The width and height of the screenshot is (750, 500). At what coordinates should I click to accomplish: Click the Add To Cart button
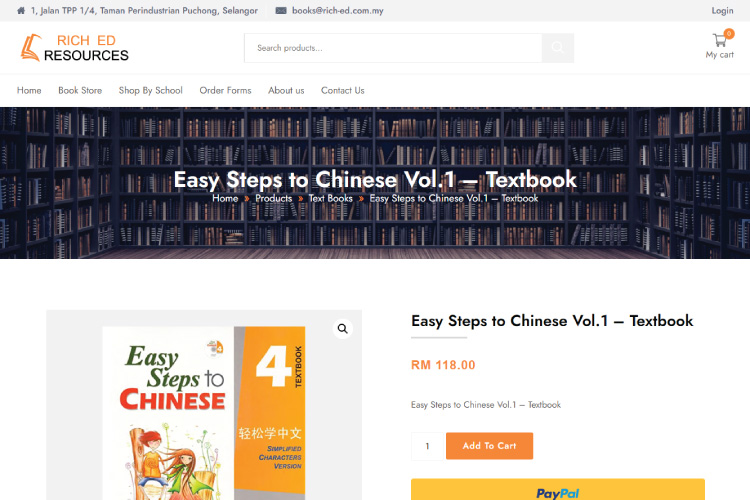489,446
